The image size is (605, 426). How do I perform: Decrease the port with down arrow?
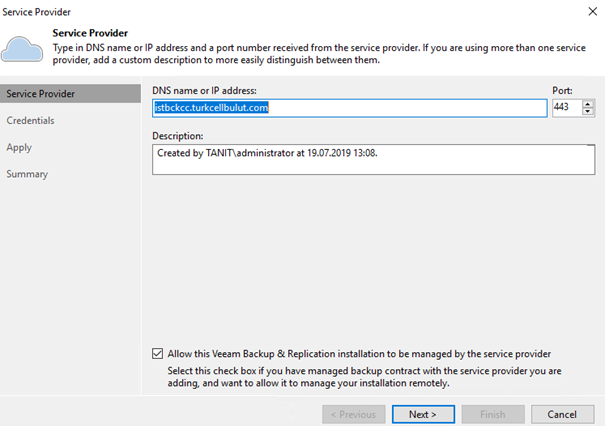point(588,112)
